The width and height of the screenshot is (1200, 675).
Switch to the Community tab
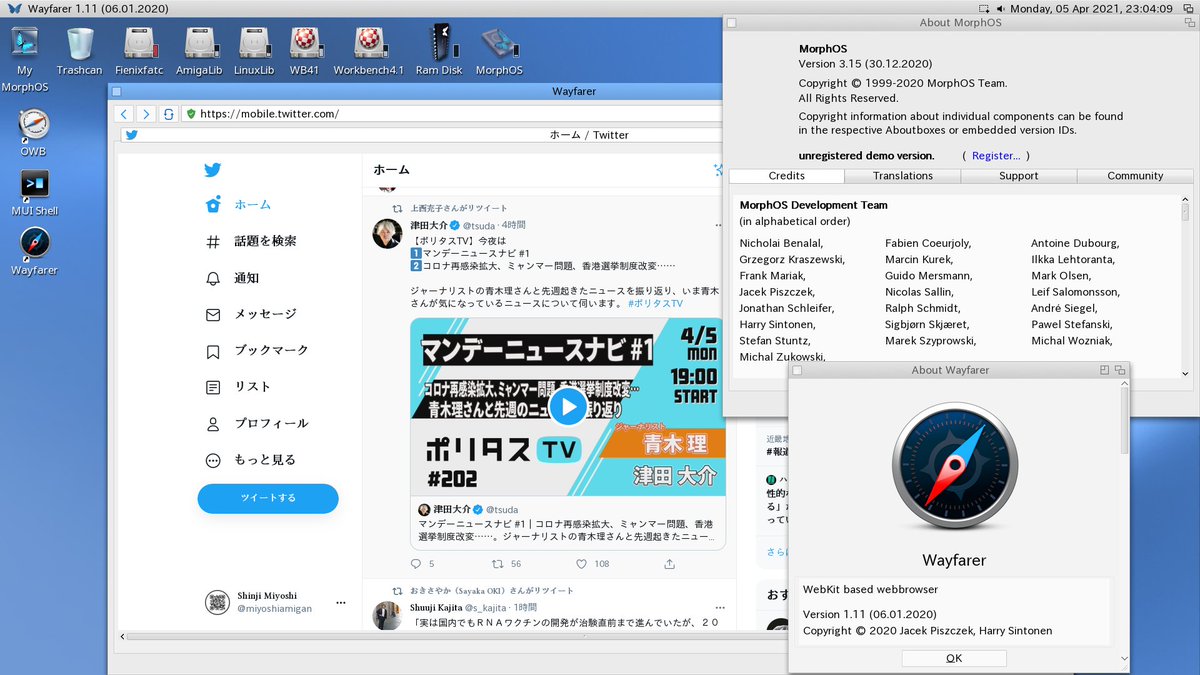1135,176
